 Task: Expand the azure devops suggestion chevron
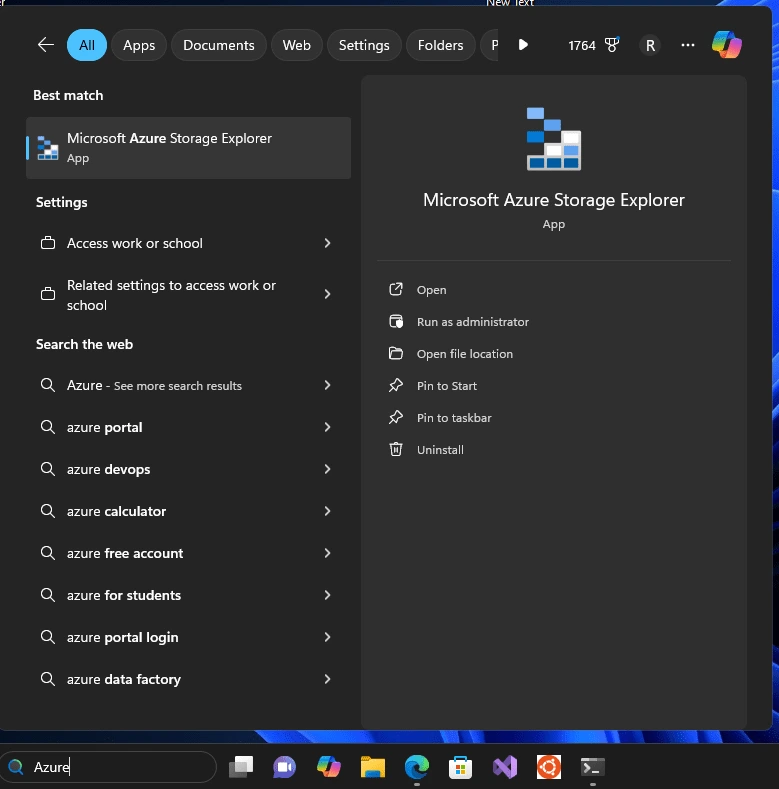click(327, 469)
